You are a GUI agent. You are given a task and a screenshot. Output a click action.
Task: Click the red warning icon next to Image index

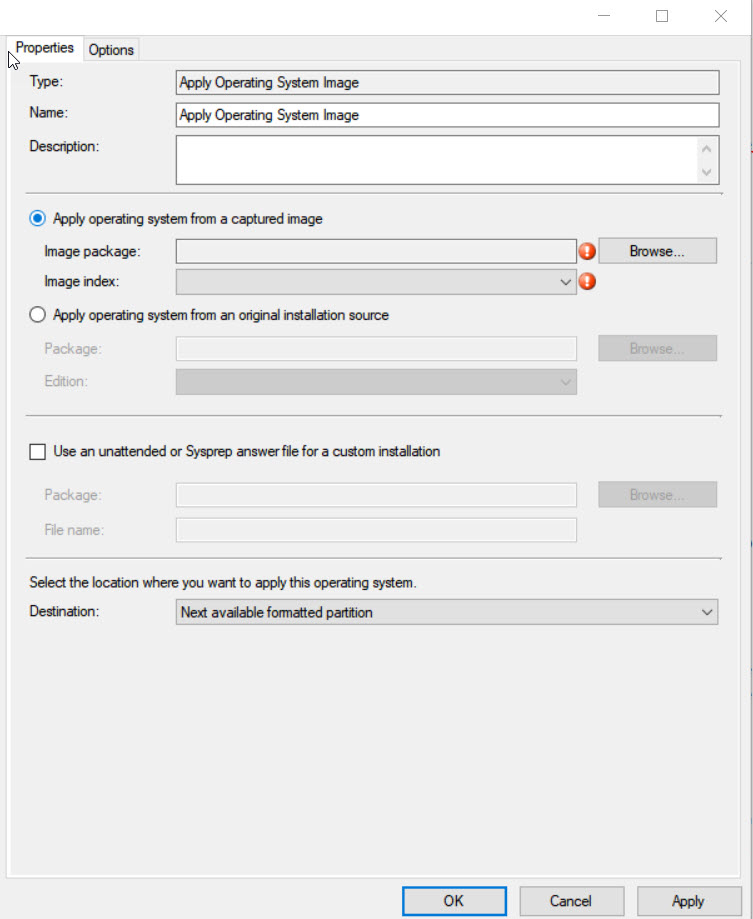pos(587,282)
